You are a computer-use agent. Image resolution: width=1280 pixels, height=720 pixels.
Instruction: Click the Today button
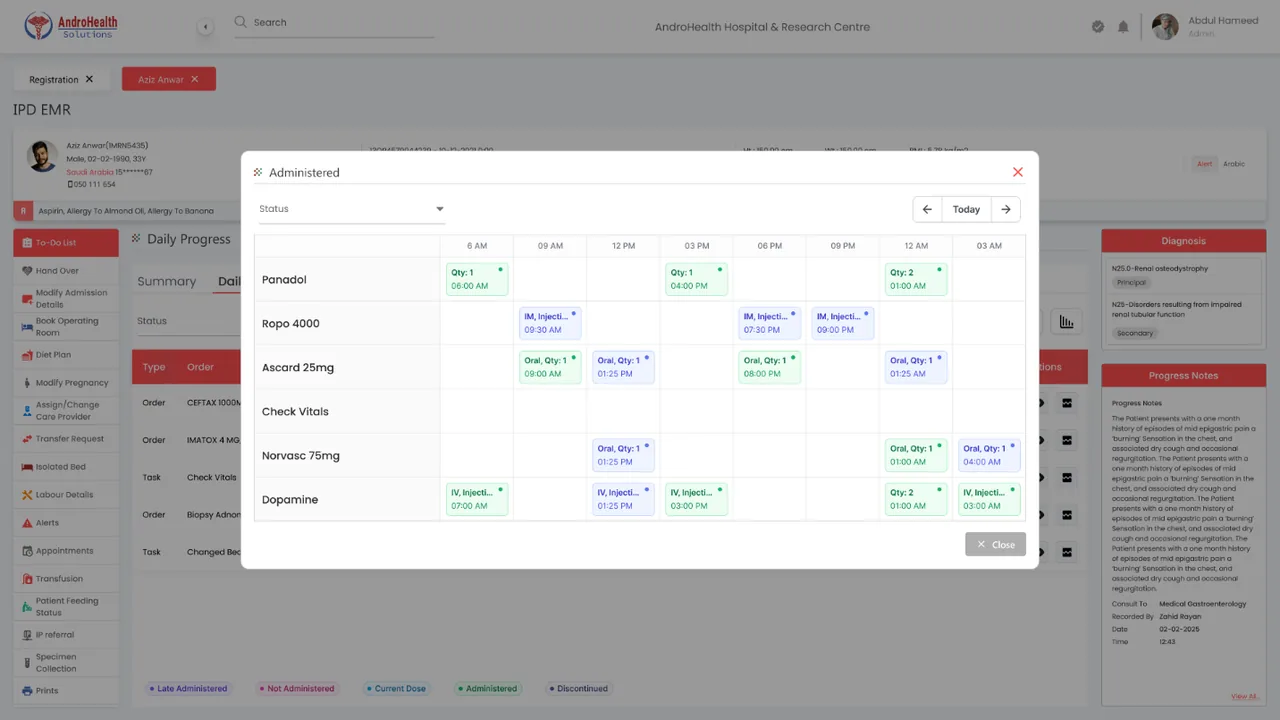coord(966,209)
